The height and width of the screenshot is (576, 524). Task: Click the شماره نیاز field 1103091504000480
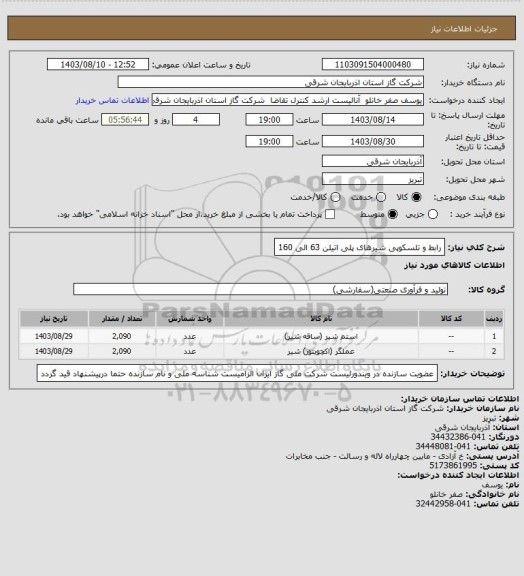(x=373, y=64)
